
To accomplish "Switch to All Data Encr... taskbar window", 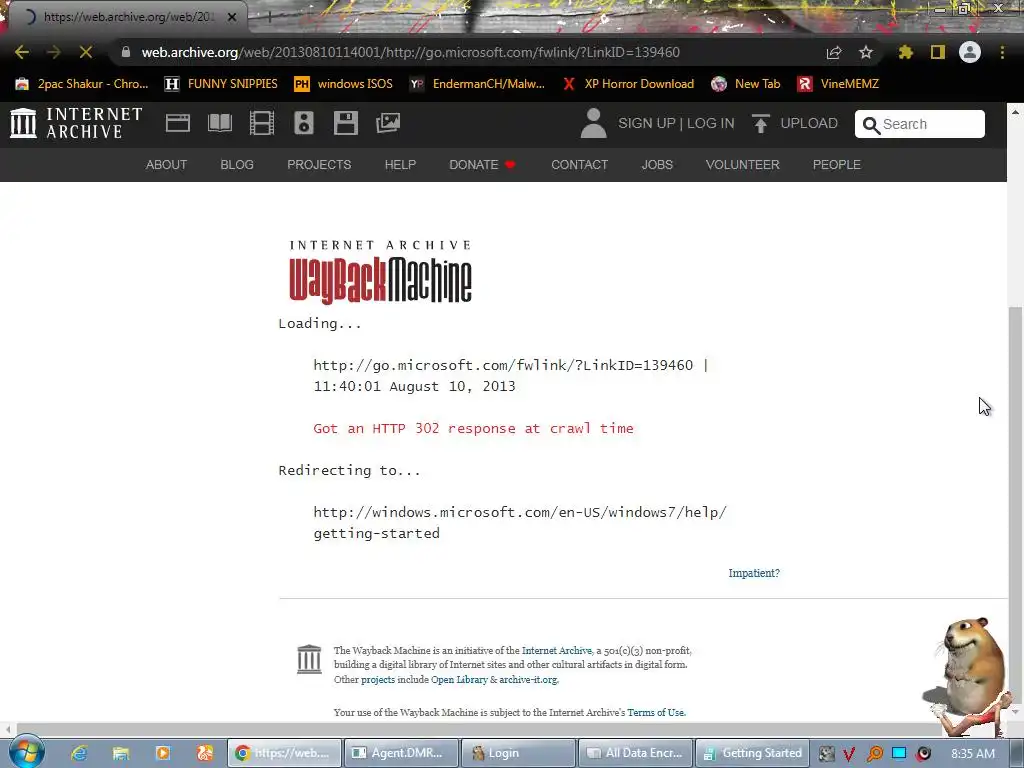I will [635, 753].
